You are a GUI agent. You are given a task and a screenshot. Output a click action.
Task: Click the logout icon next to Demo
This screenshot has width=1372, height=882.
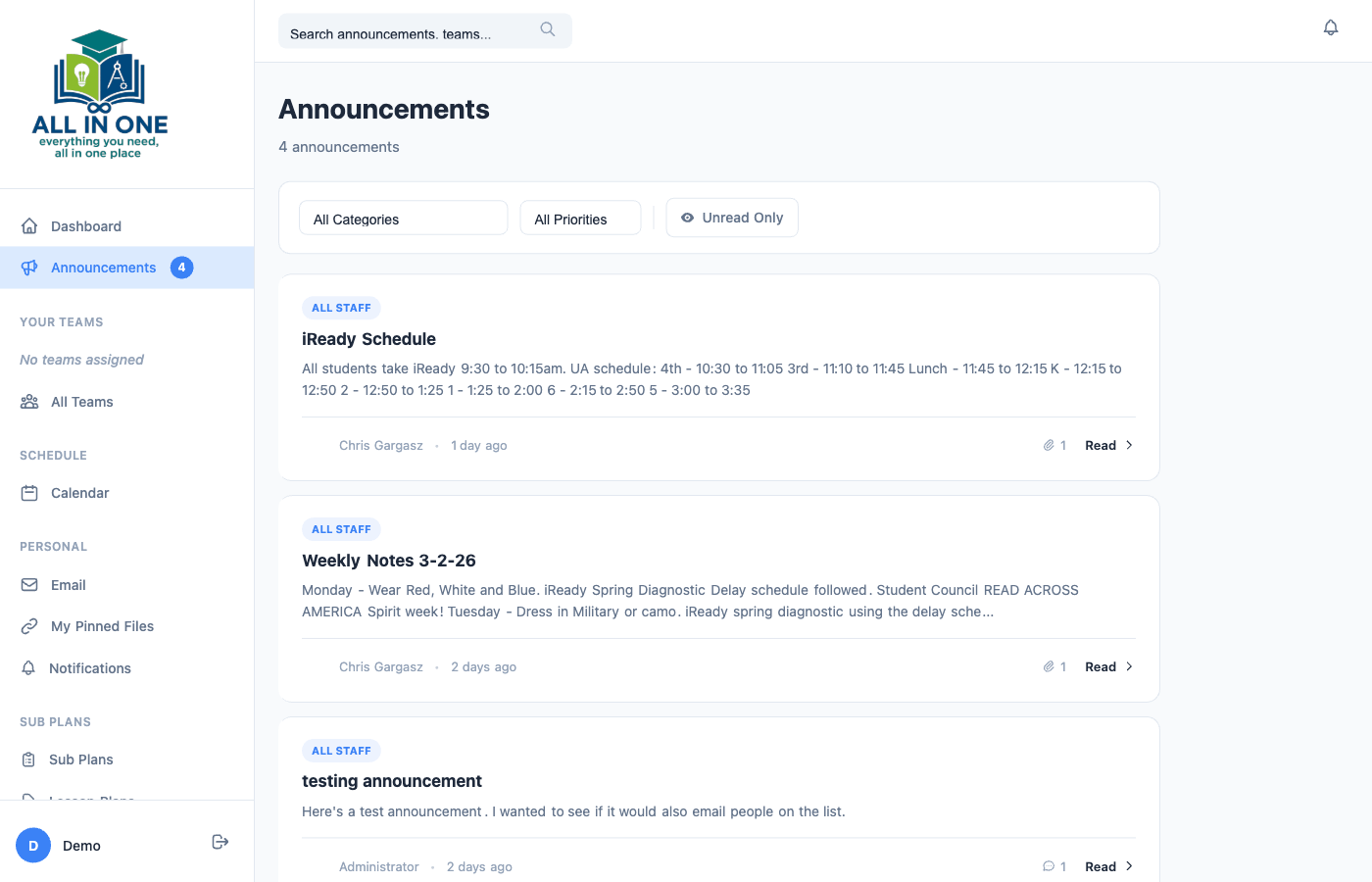[220, 841]
